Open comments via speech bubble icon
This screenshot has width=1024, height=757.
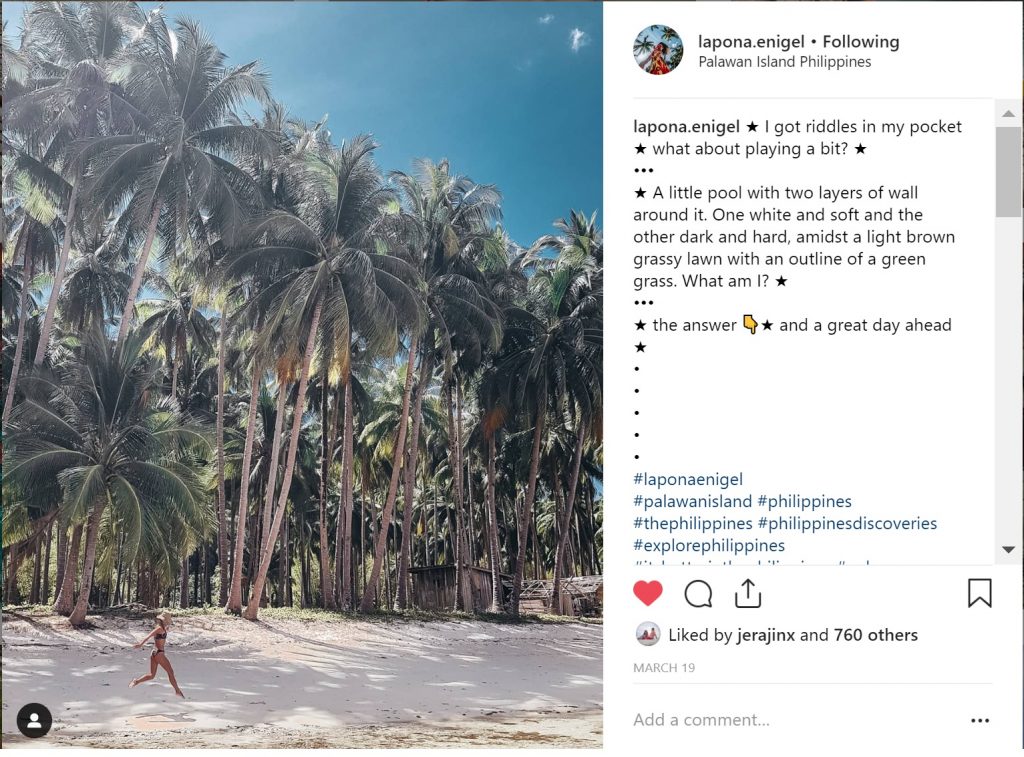click(x=698, y=594)
